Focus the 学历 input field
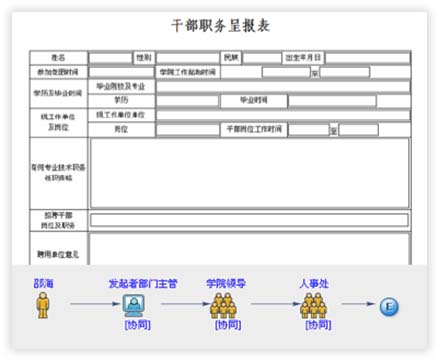Viewport: 440px width, 362px height. (187, 101)
